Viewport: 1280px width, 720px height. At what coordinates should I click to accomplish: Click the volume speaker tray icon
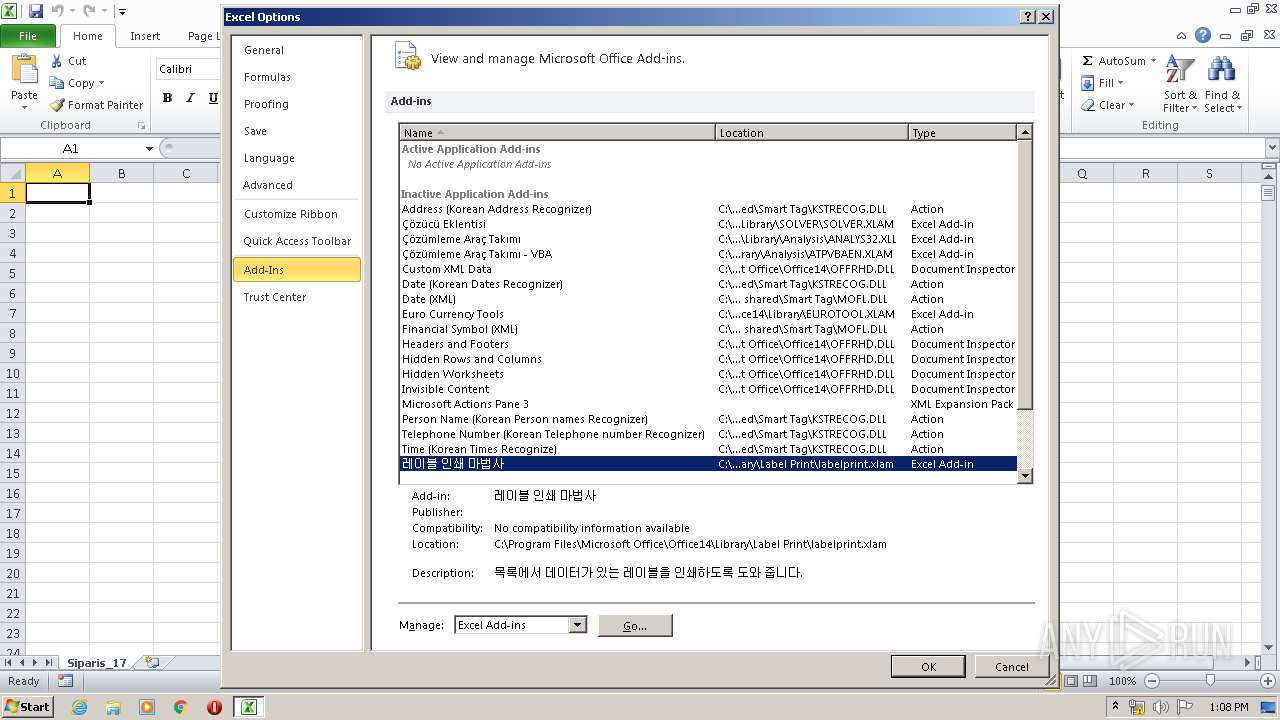click(1161, 707)
